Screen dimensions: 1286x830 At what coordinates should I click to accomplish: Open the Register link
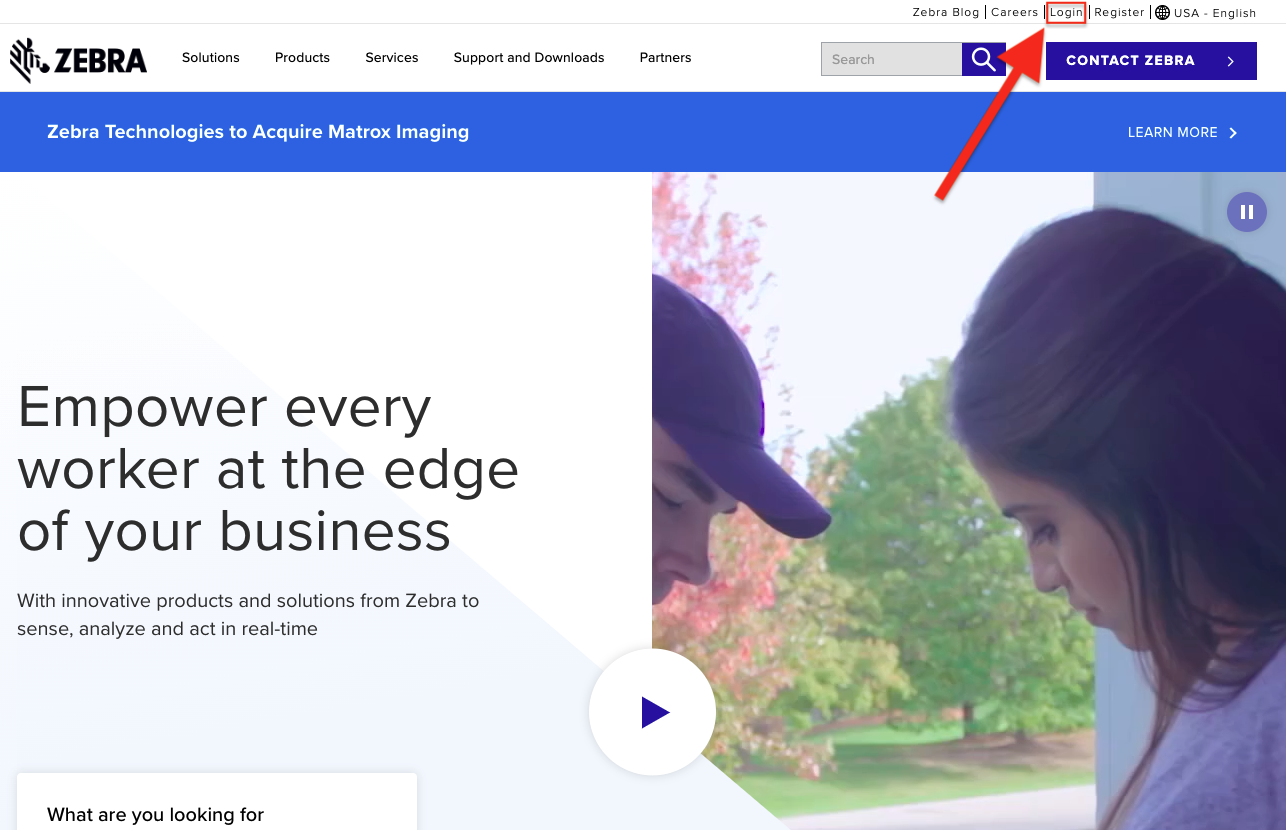click(1119, 13)
